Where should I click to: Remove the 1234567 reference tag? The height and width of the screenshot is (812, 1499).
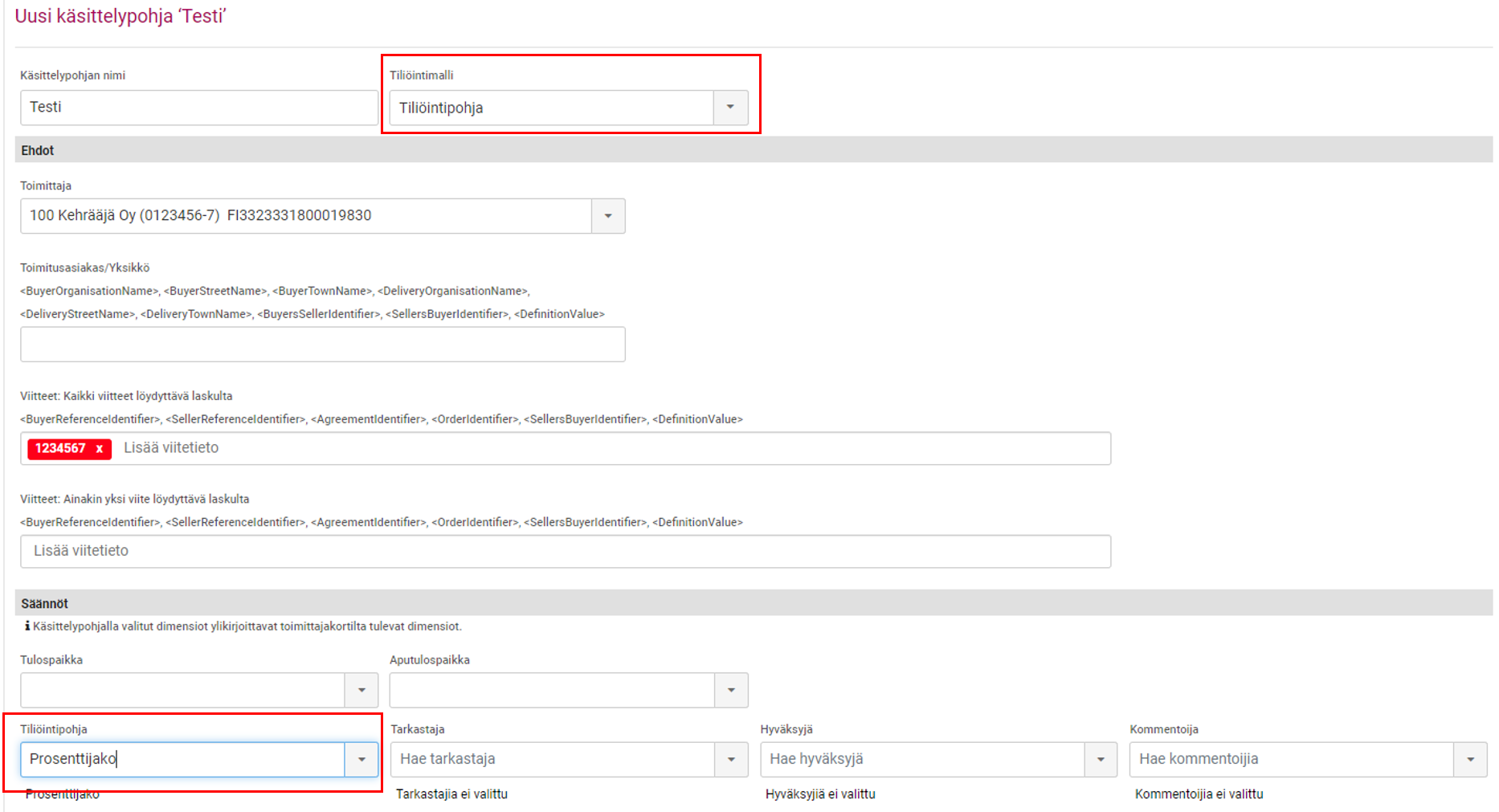click(x=100, y=449)
